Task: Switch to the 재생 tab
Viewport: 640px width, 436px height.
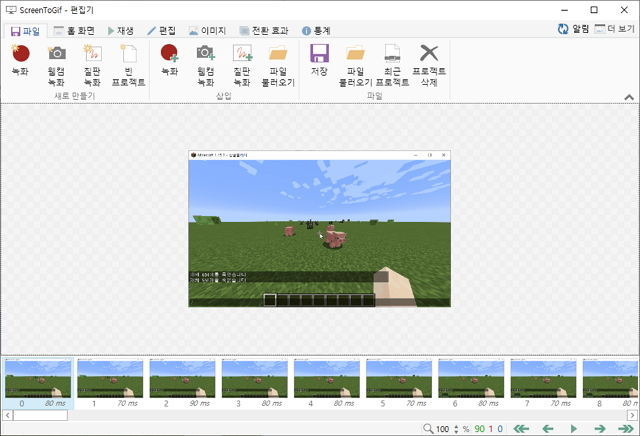Action: 121,31
